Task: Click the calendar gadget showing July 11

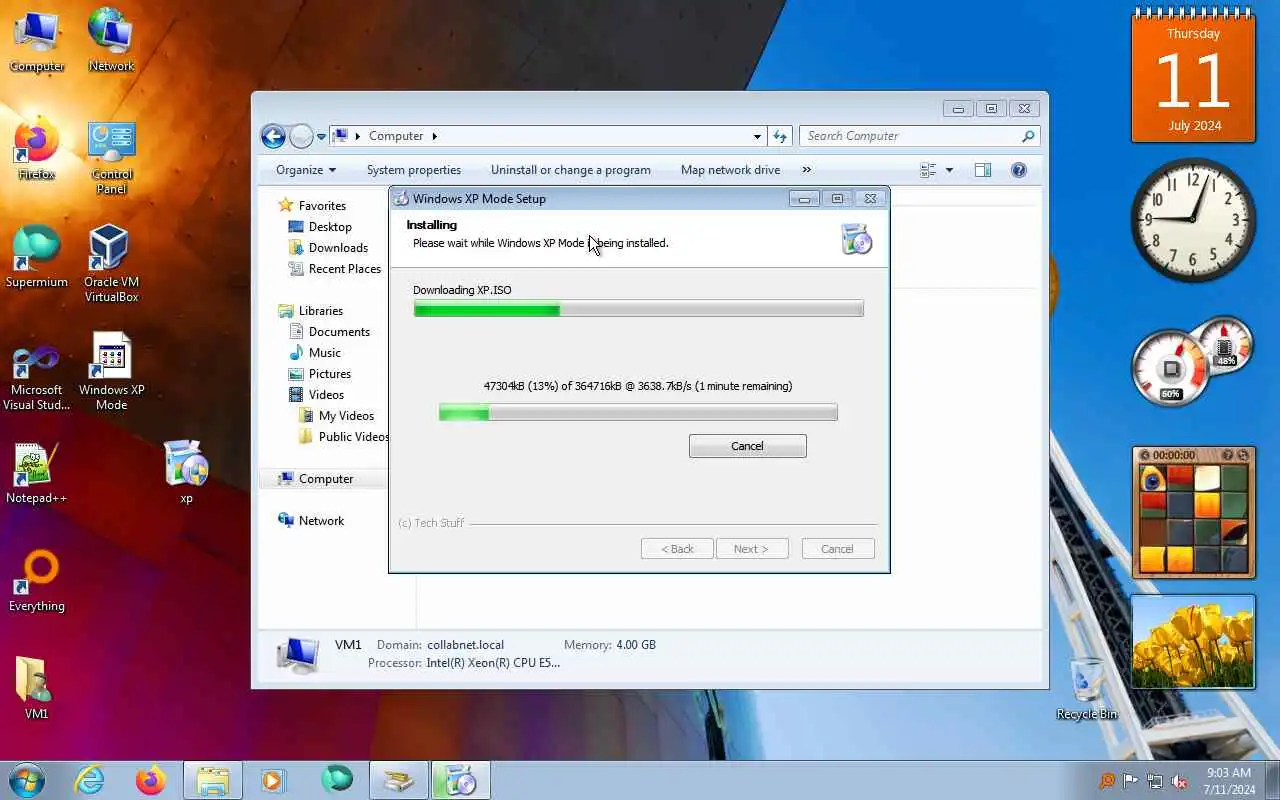Action: point(1192,78)
